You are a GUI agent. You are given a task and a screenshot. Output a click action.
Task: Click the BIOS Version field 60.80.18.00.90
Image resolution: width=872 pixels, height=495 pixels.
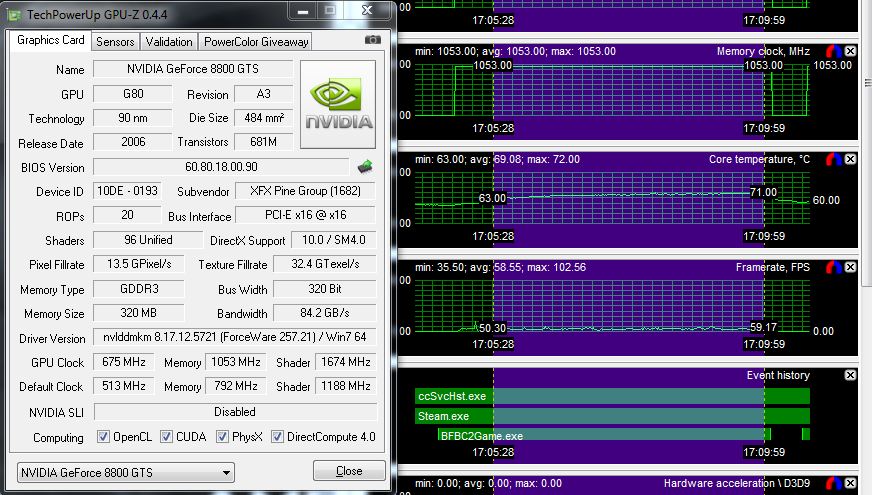(221, 167)
